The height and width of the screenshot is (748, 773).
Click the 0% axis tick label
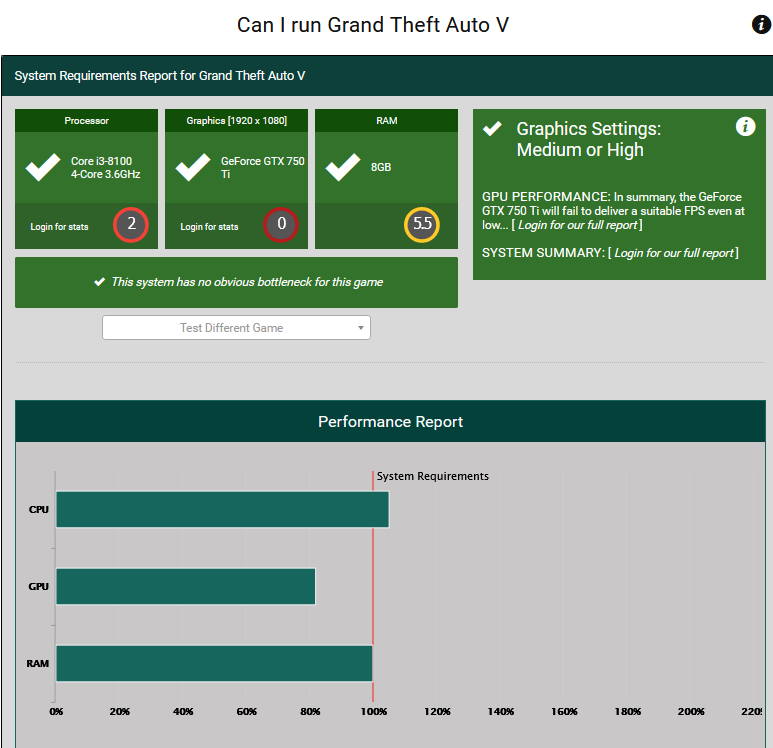click(56, 712)
